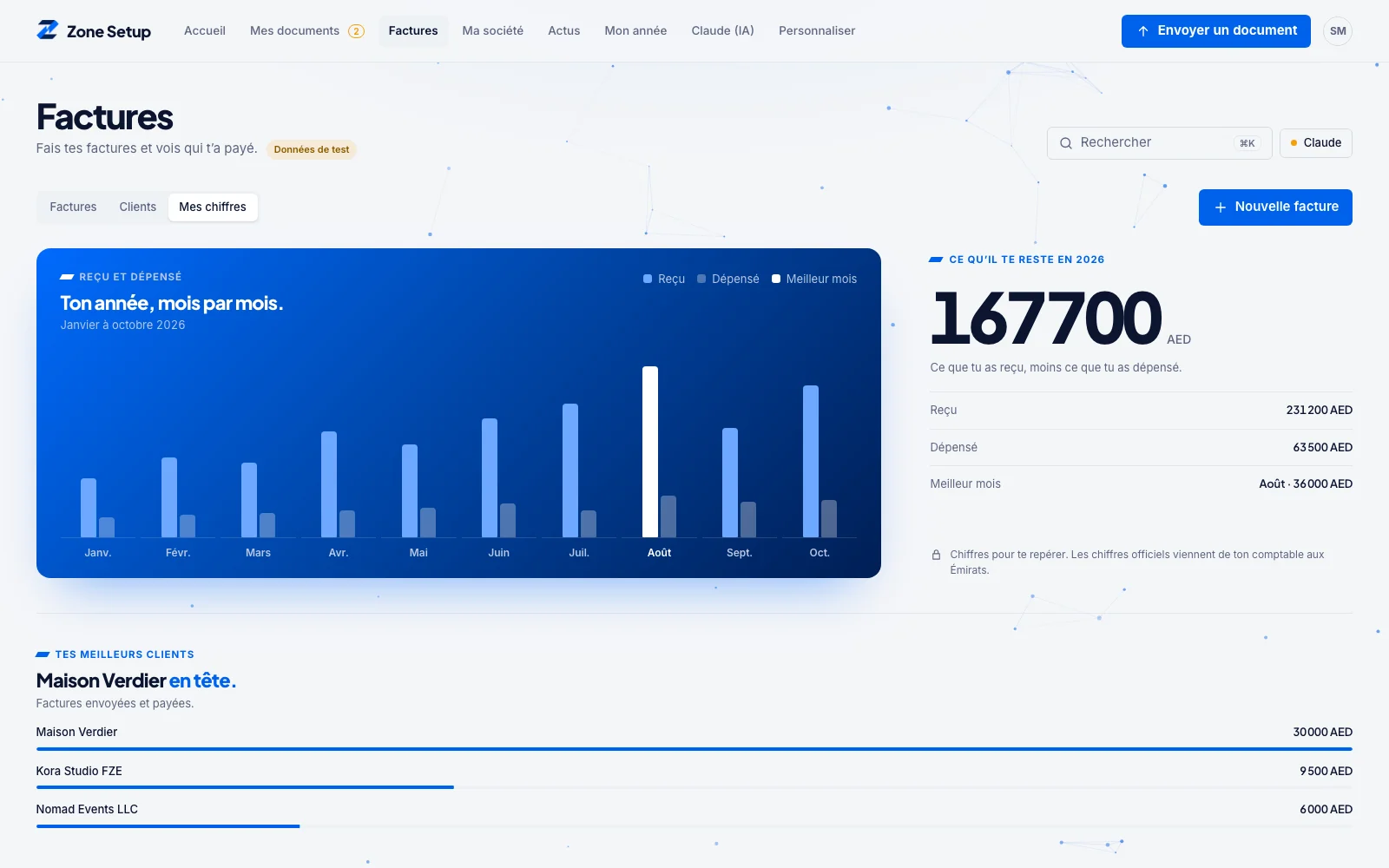The image size is (1389, 868).
Task: Select the Mes chiffres tab
Action: point(213,207)
